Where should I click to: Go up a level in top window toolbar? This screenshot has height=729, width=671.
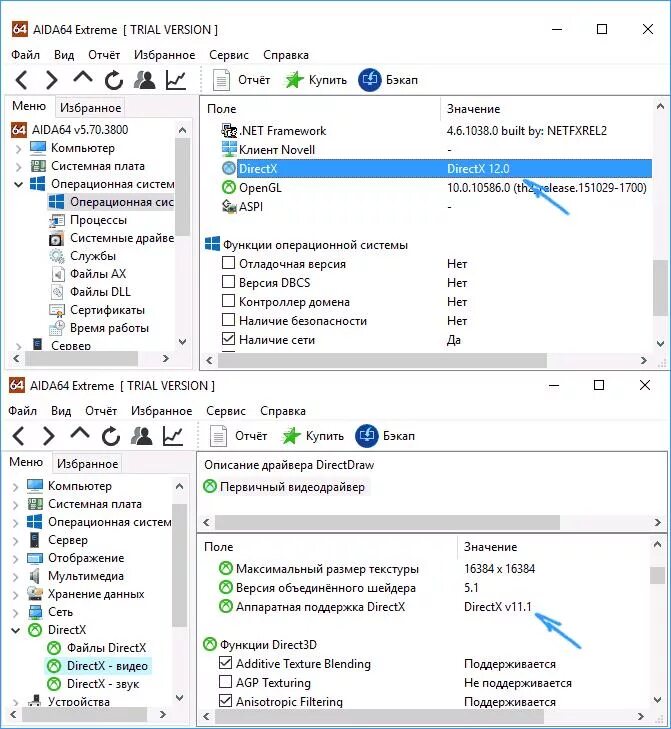point(83,78)
